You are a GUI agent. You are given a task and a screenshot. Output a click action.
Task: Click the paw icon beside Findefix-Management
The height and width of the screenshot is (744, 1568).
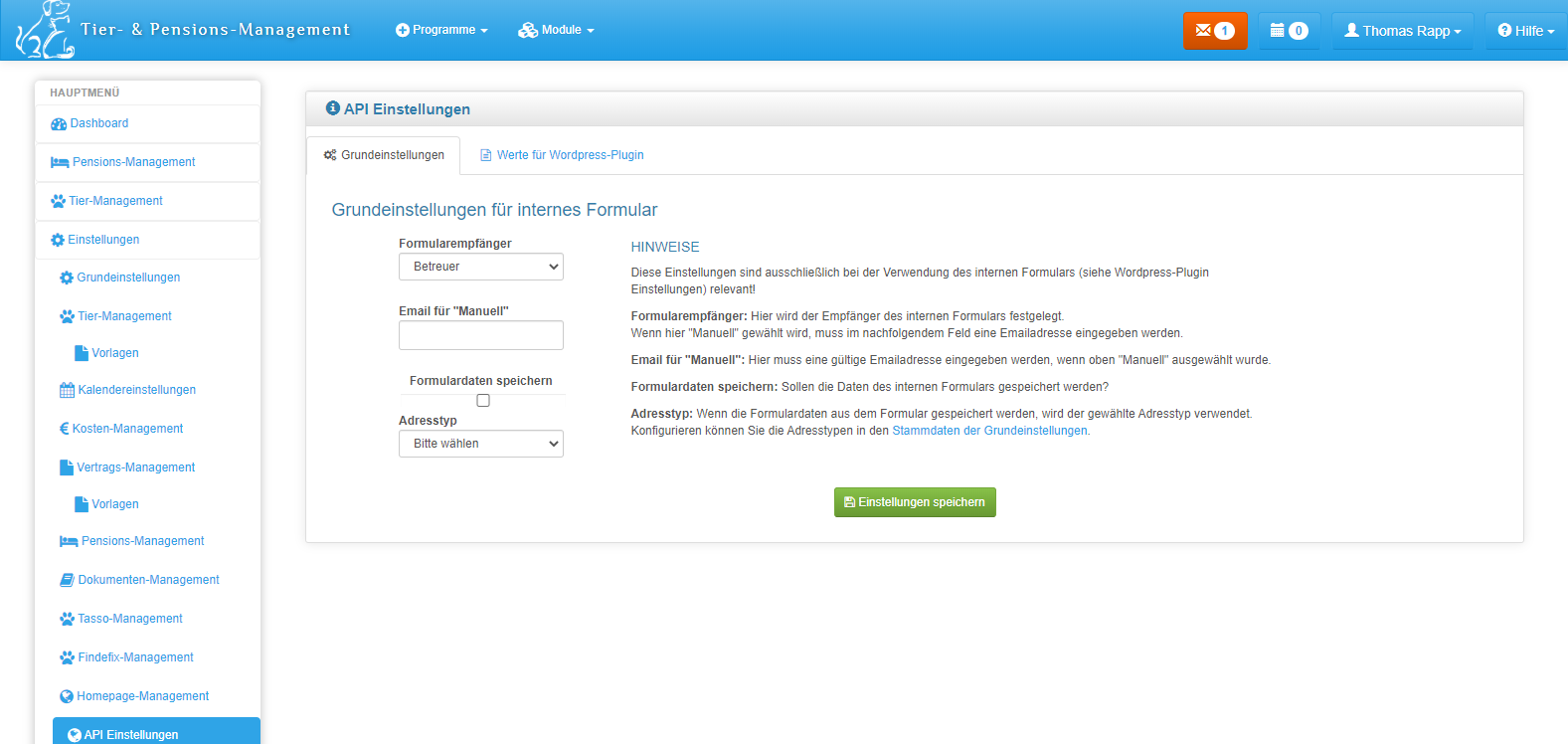coord(67,657)
